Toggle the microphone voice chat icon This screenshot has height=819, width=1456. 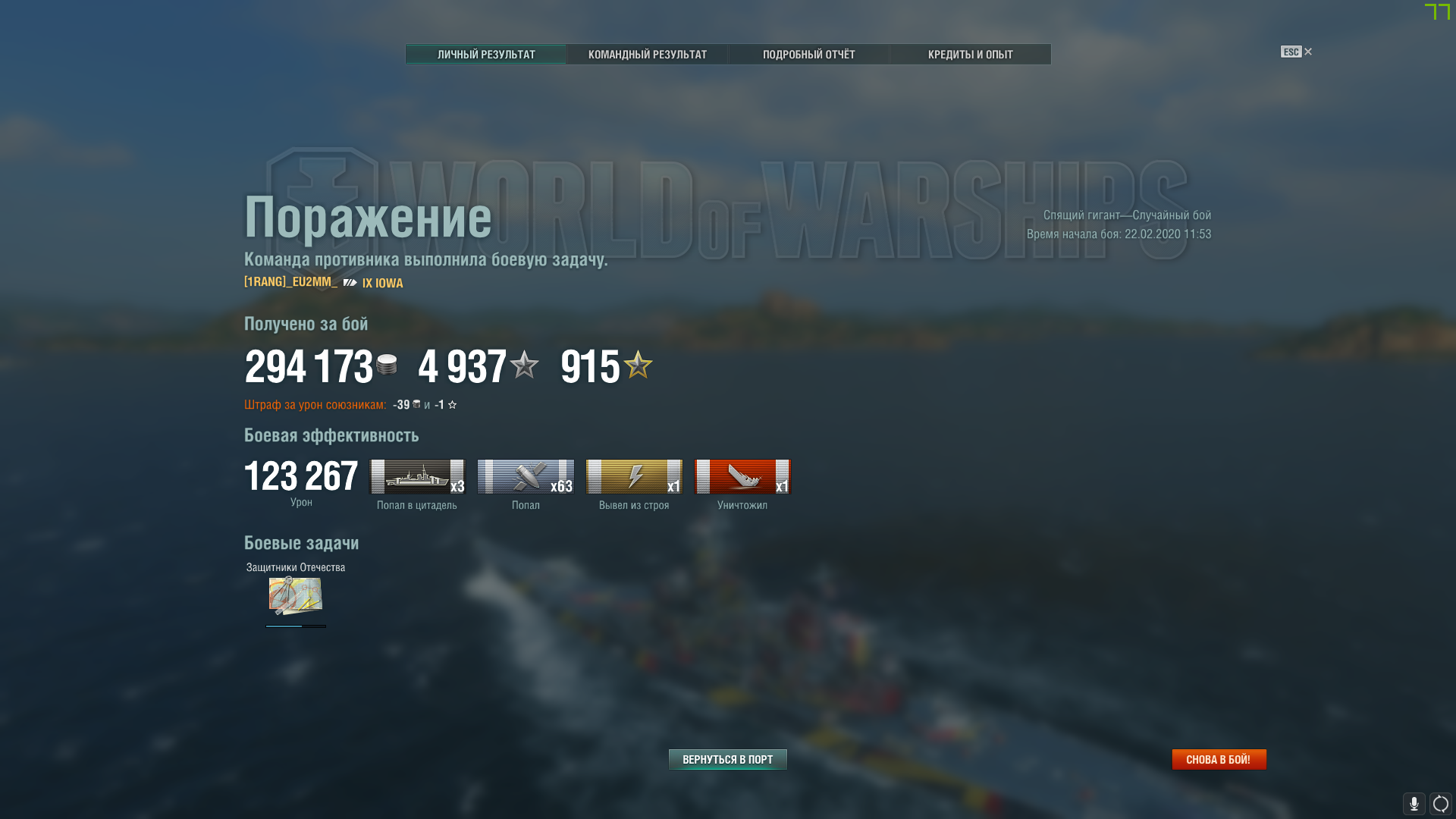tap(1414, 804)
